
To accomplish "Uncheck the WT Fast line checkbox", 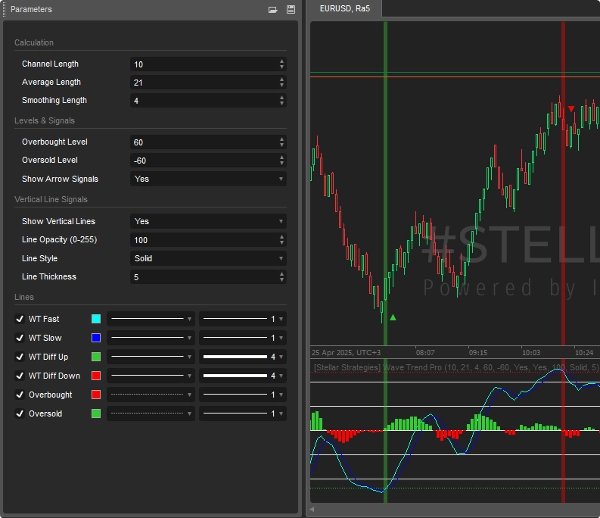I will point(20,319).
